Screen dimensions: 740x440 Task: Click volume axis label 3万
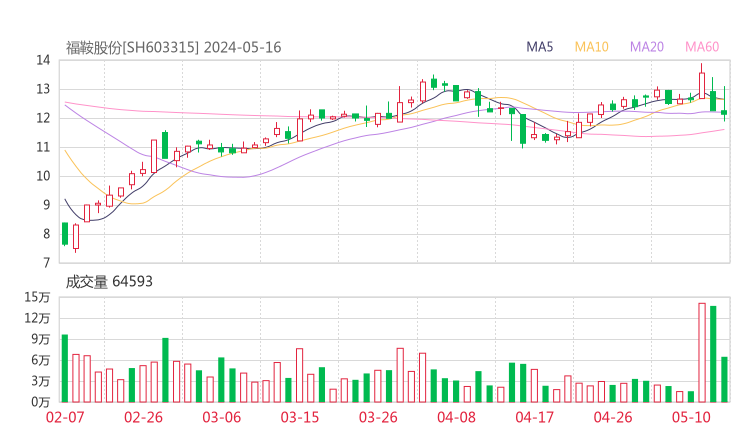[x=41, y=381]
